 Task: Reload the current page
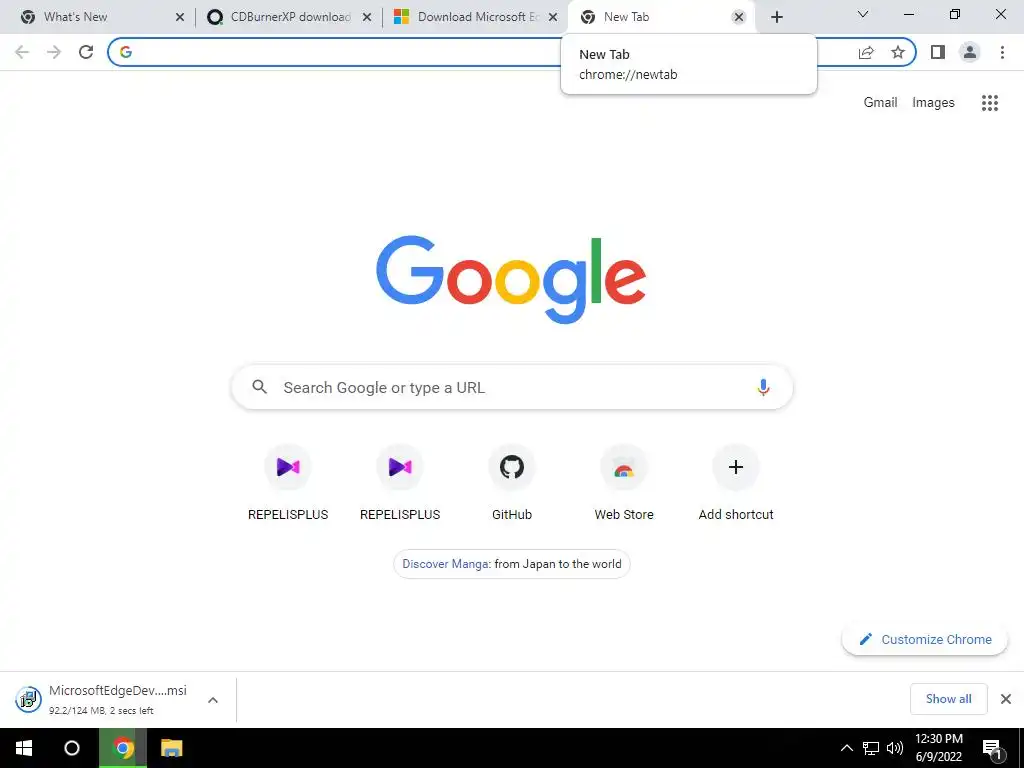pyautogui.click(x=86, y=52)
